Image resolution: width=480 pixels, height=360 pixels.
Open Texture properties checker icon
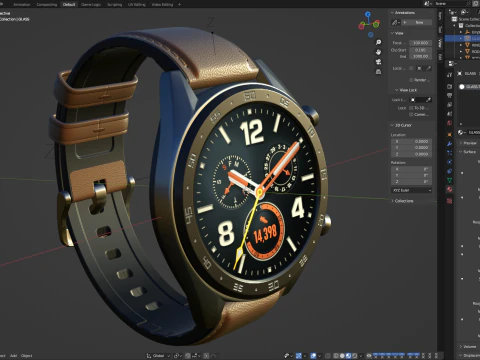click(450, 201)
